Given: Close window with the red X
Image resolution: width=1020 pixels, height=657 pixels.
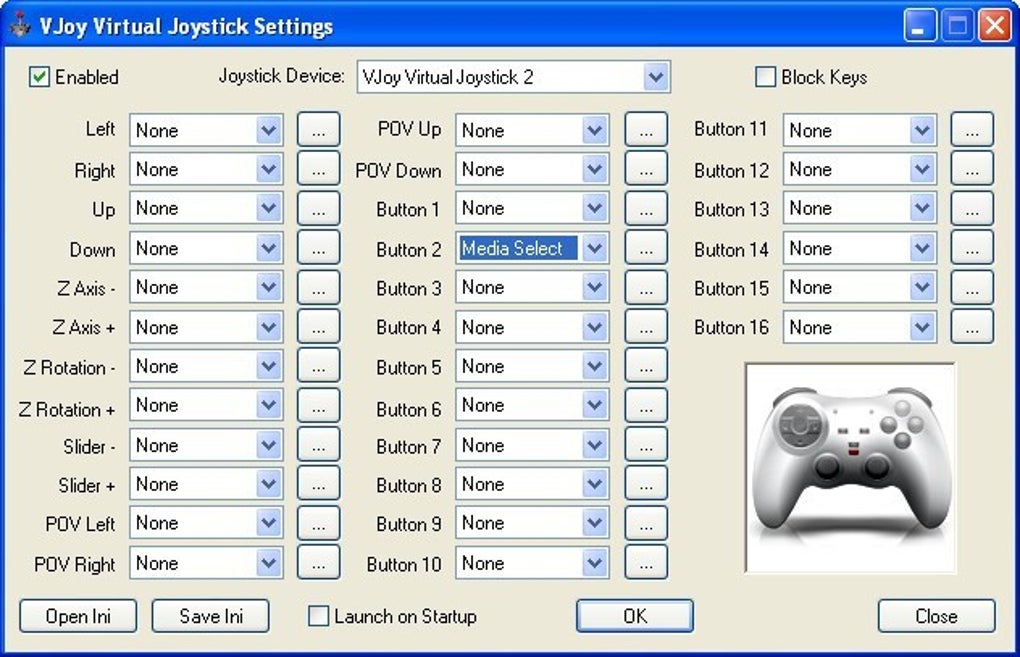Looking at the screenshot, I should (x=995, y=26).
